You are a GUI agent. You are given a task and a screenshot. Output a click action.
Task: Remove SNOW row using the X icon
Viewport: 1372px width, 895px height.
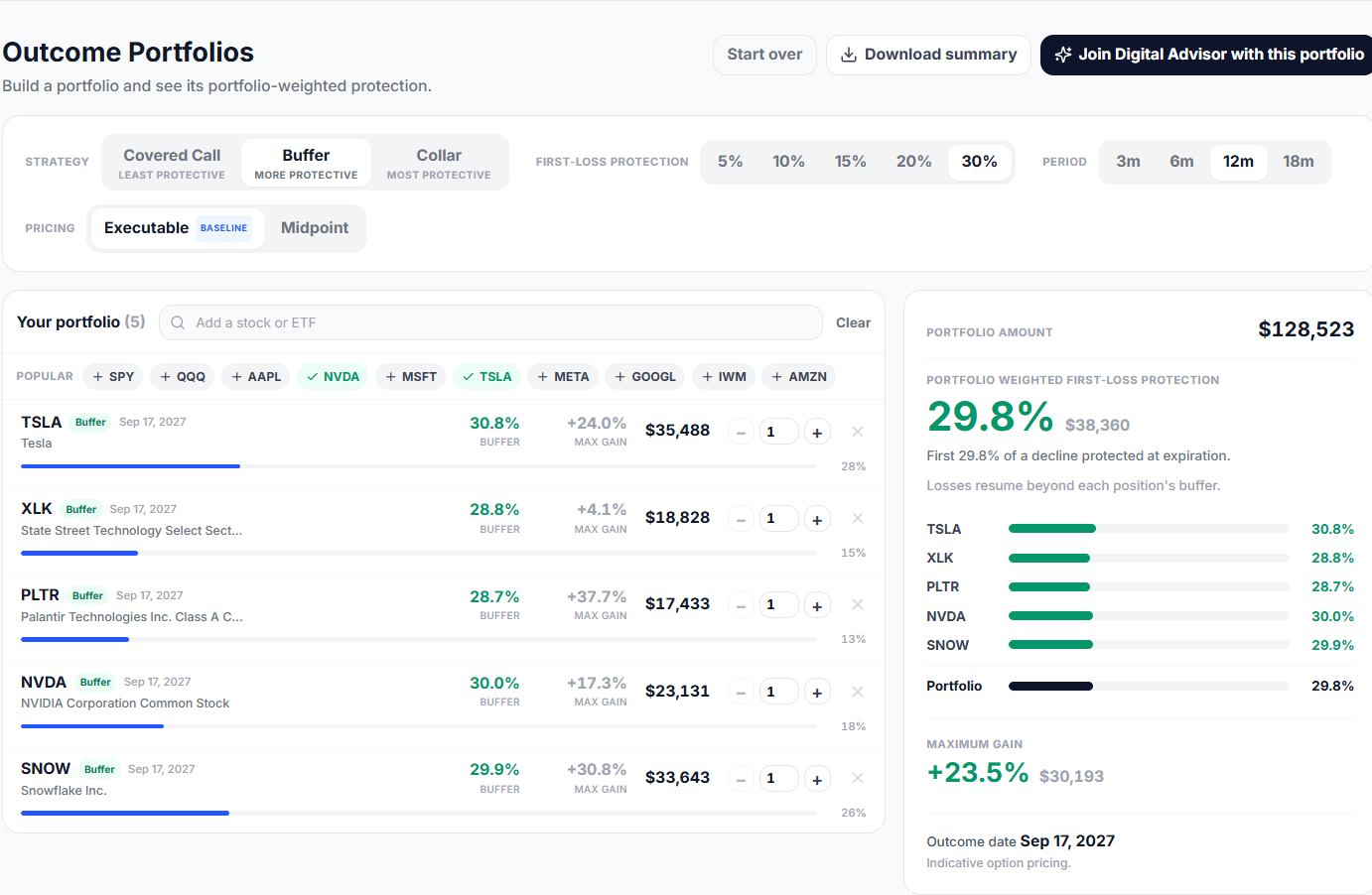pyautogui.click(x=858, y=778)
